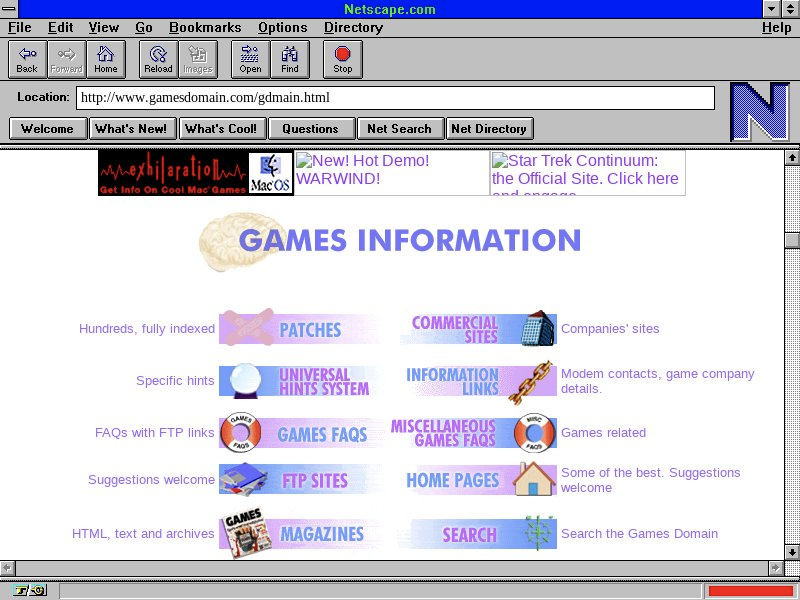Screen dimensions: 800x600
Task: Open the Options menu
Action: click(x=282, y=28)
